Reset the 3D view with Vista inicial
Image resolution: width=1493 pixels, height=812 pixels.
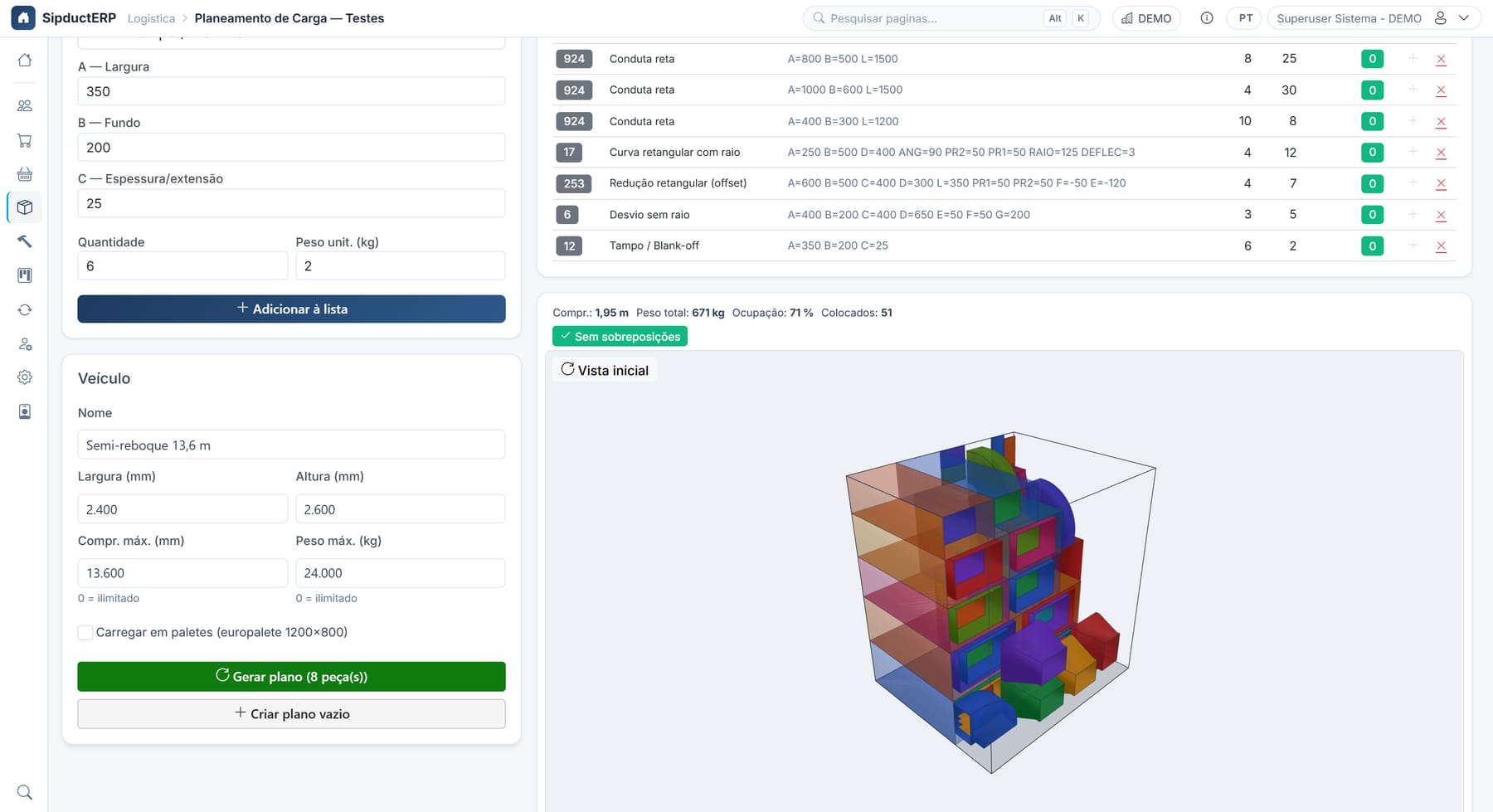[x=605, y=370]
